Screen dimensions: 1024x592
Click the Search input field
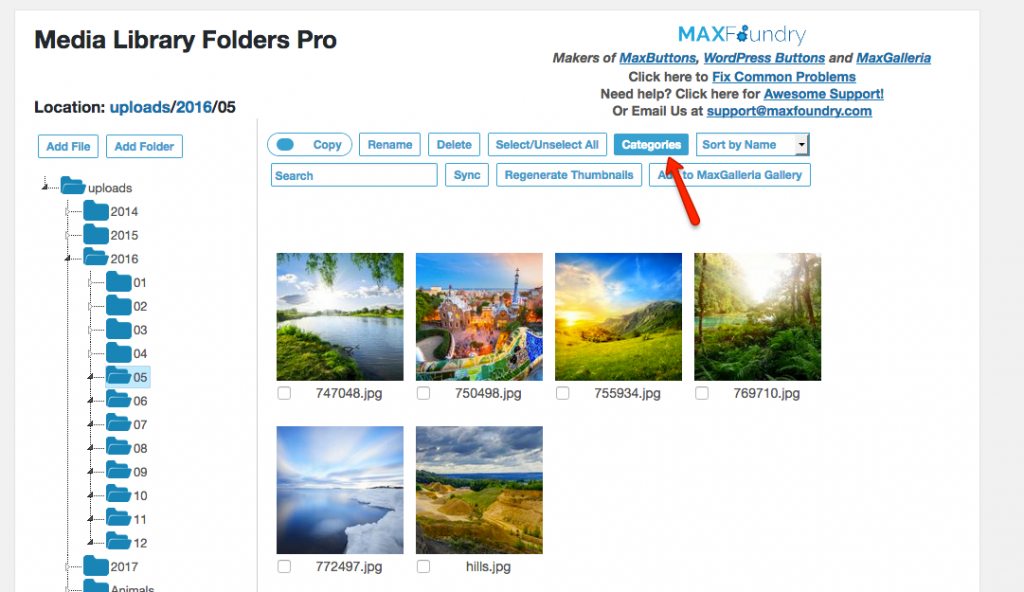[x=354, y=175]
